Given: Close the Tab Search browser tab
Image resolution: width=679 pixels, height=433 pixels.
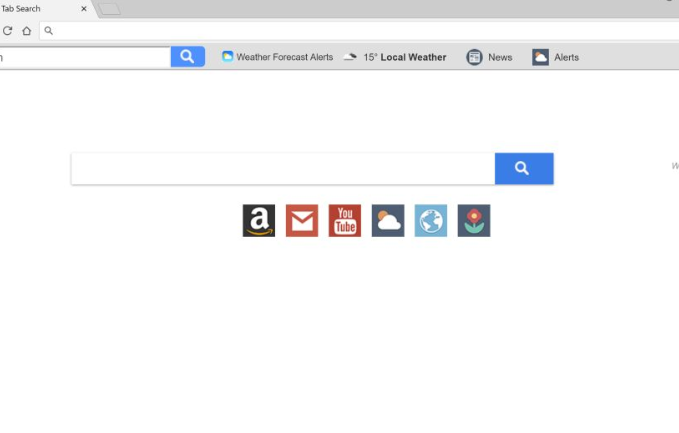Looking at the screenshot, I should pyautogui.click(x=84, y=9).
